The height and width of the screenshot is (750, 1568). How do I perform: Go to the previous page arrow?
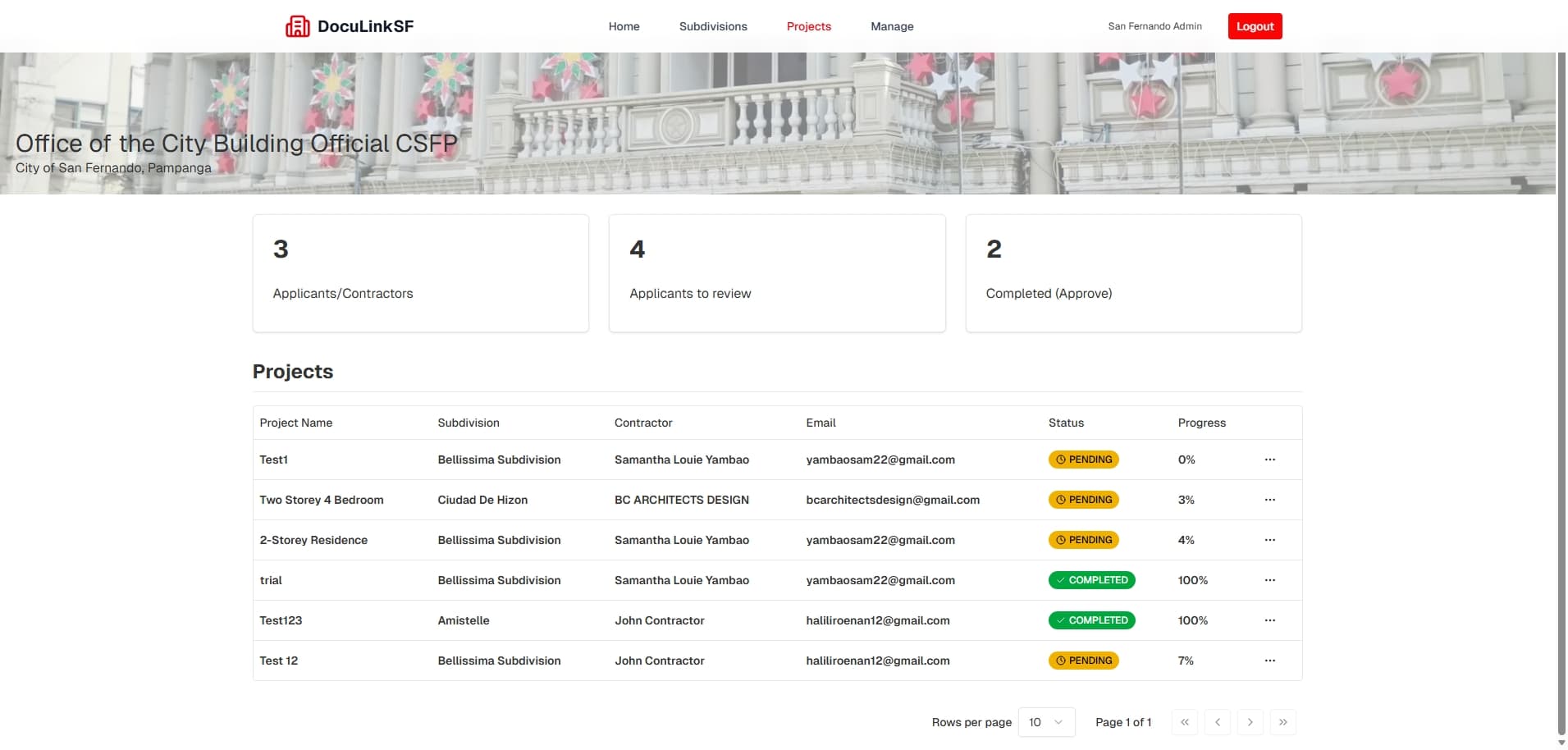tap(1217, 722)
